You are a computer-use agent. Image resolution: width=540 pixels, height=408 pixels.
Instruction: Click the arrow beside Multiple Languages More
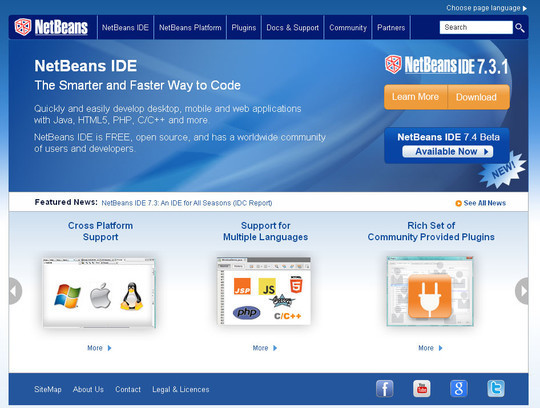(275, 348)
